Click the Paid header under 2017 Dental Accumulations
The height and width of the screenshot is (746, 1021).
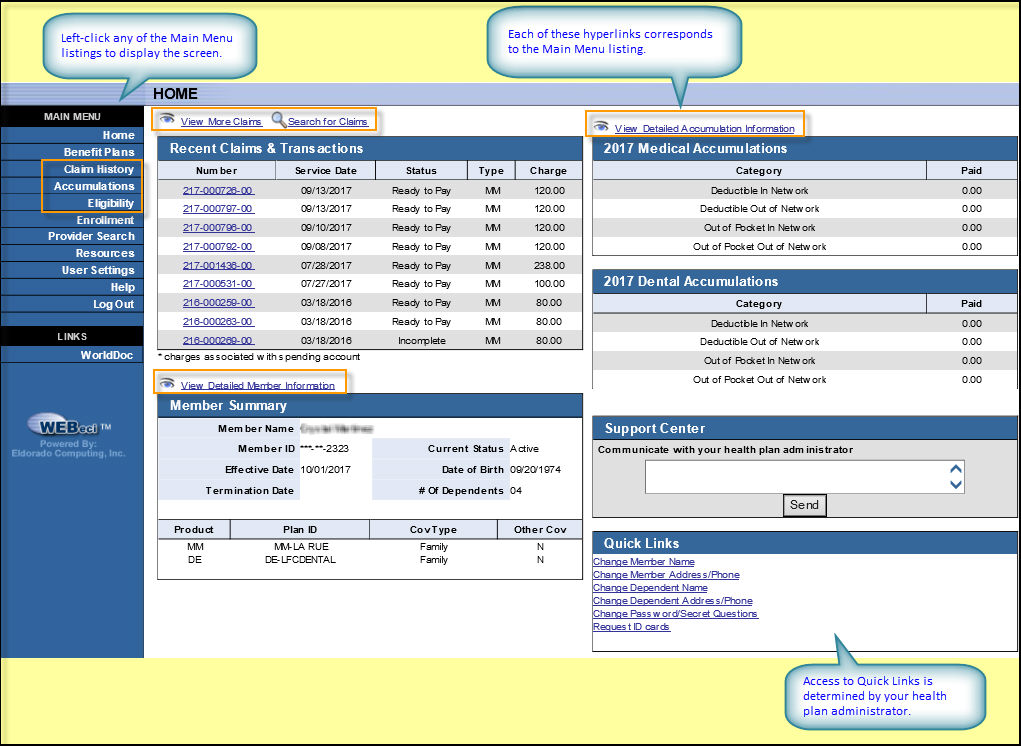click(x=972, y=303)
